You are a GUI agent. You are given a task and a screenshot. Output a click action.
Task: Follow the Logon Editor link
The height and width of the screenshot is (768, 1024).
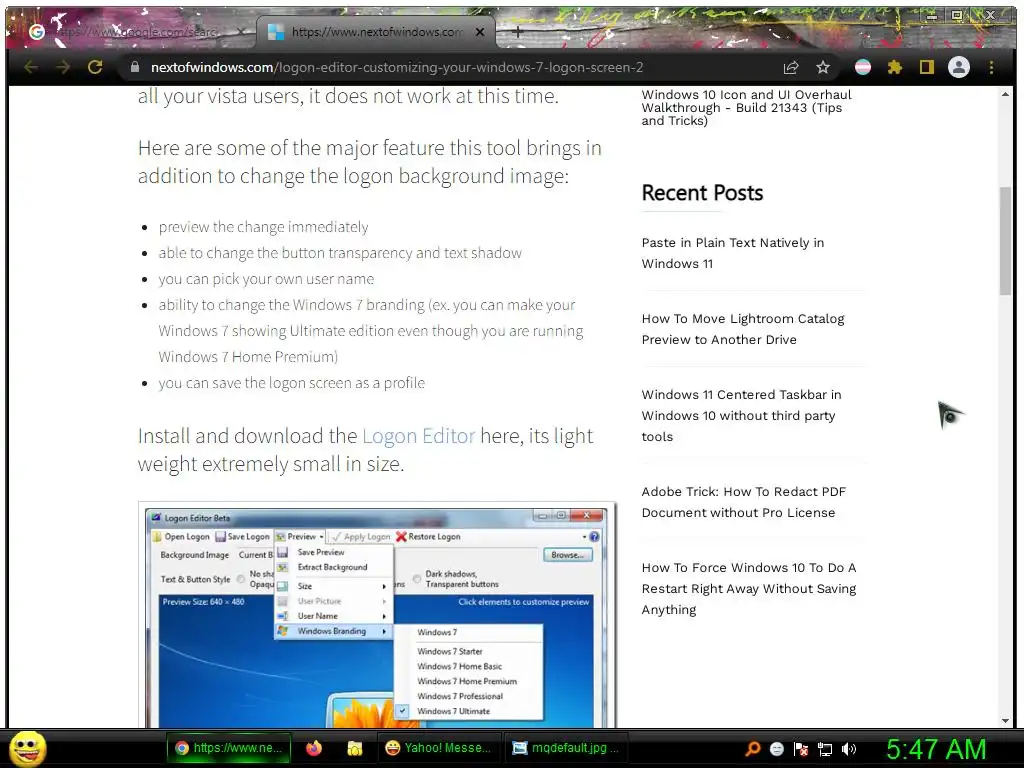[x=419, y=436]
